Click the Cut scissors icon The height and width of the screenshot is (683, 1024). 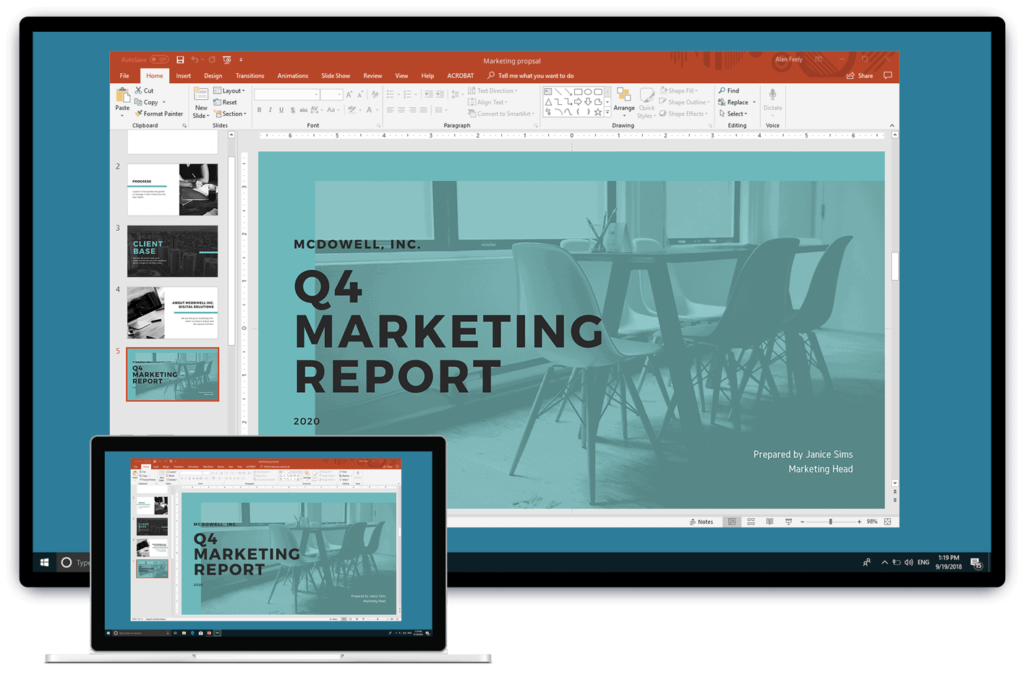point(138,90)
